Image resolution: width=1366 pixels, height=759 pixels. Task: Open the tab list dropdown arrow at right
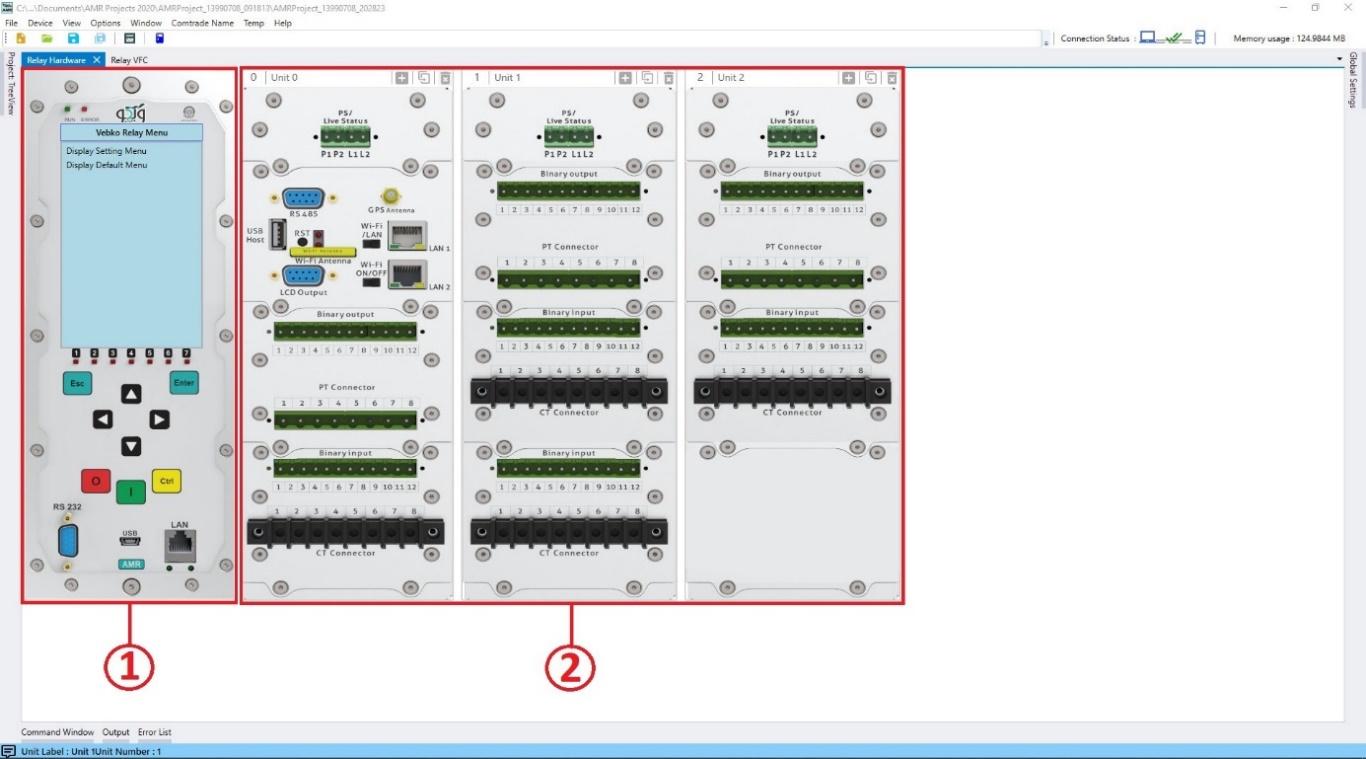pos(1339,59)
